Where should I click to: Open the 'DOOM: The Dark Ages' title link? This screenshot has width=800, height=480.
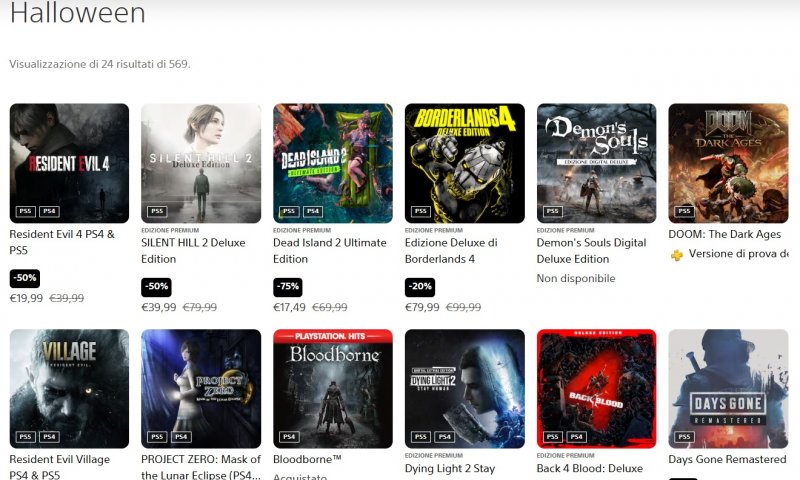[x=724, y=234]
